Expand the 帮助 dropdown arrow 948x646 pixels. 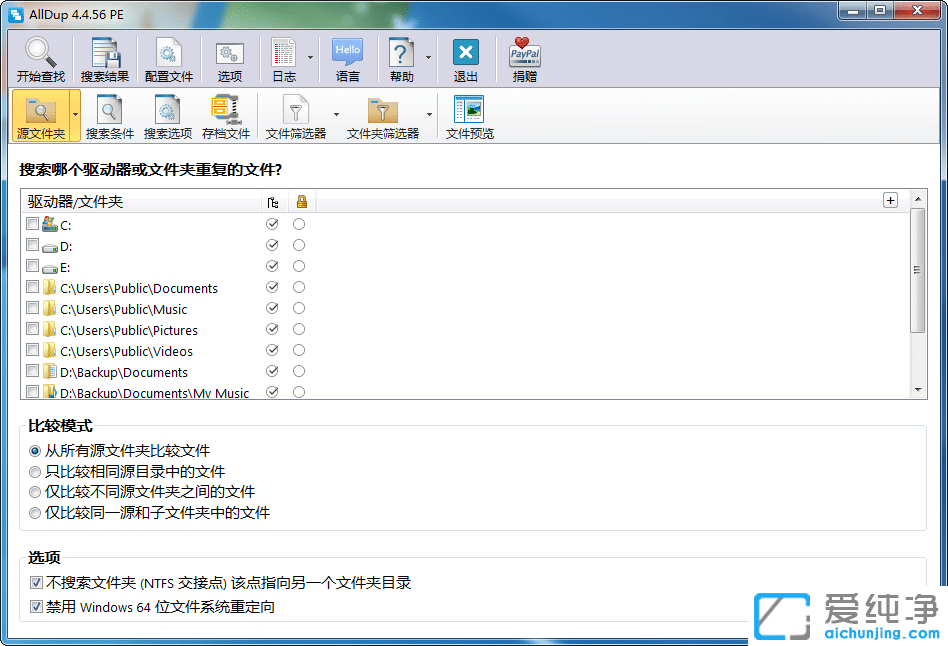coord(428,58)
